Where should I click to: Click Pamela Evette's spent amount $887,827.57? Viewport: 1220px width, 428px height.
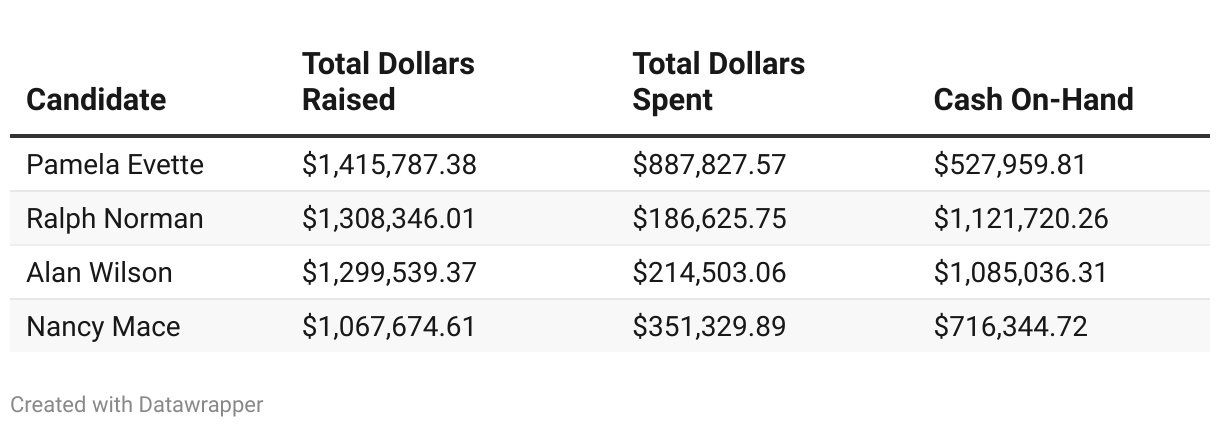[709, 164]
